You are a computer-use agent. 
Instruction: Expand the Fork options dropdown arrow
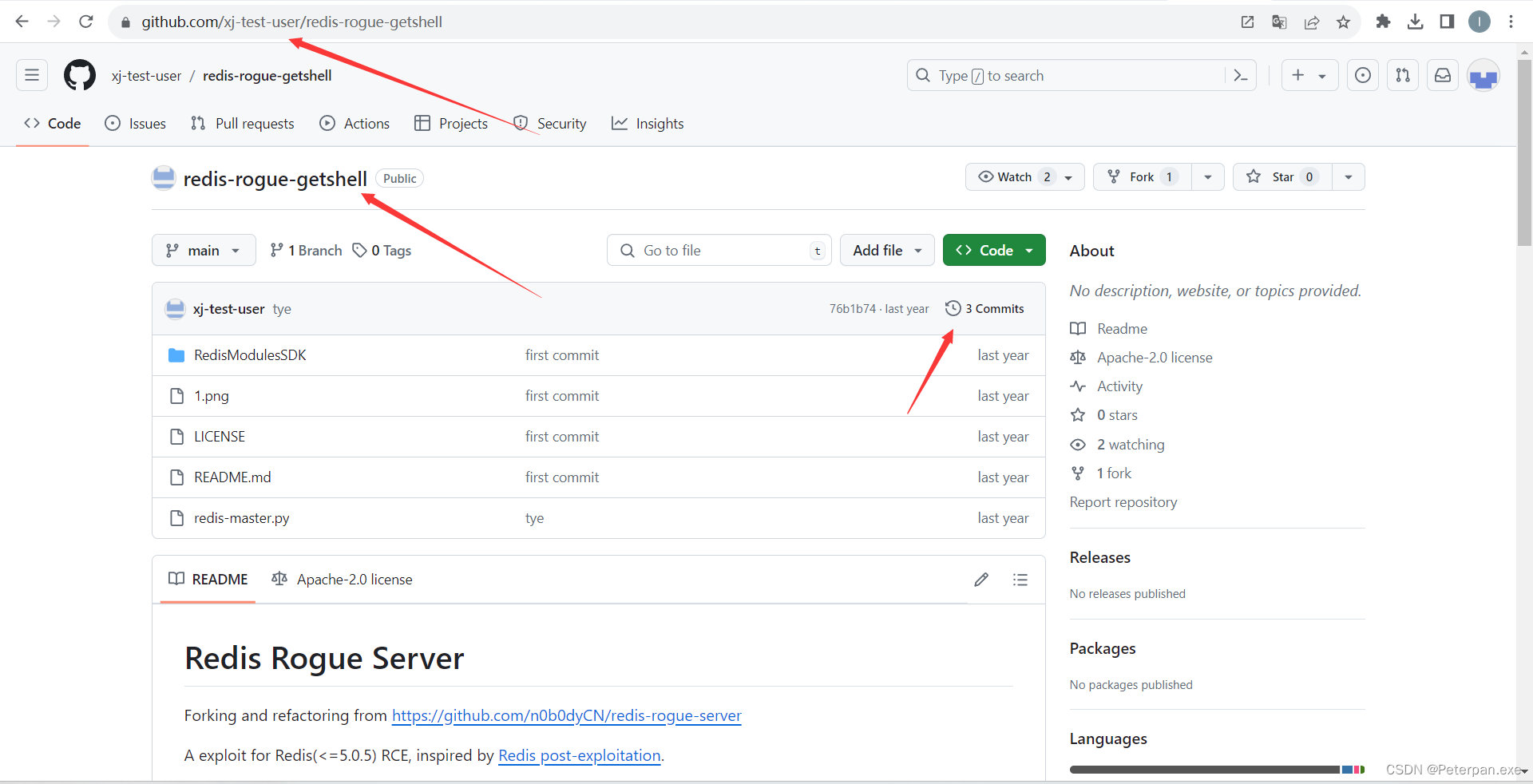[x=1208, y=177]
